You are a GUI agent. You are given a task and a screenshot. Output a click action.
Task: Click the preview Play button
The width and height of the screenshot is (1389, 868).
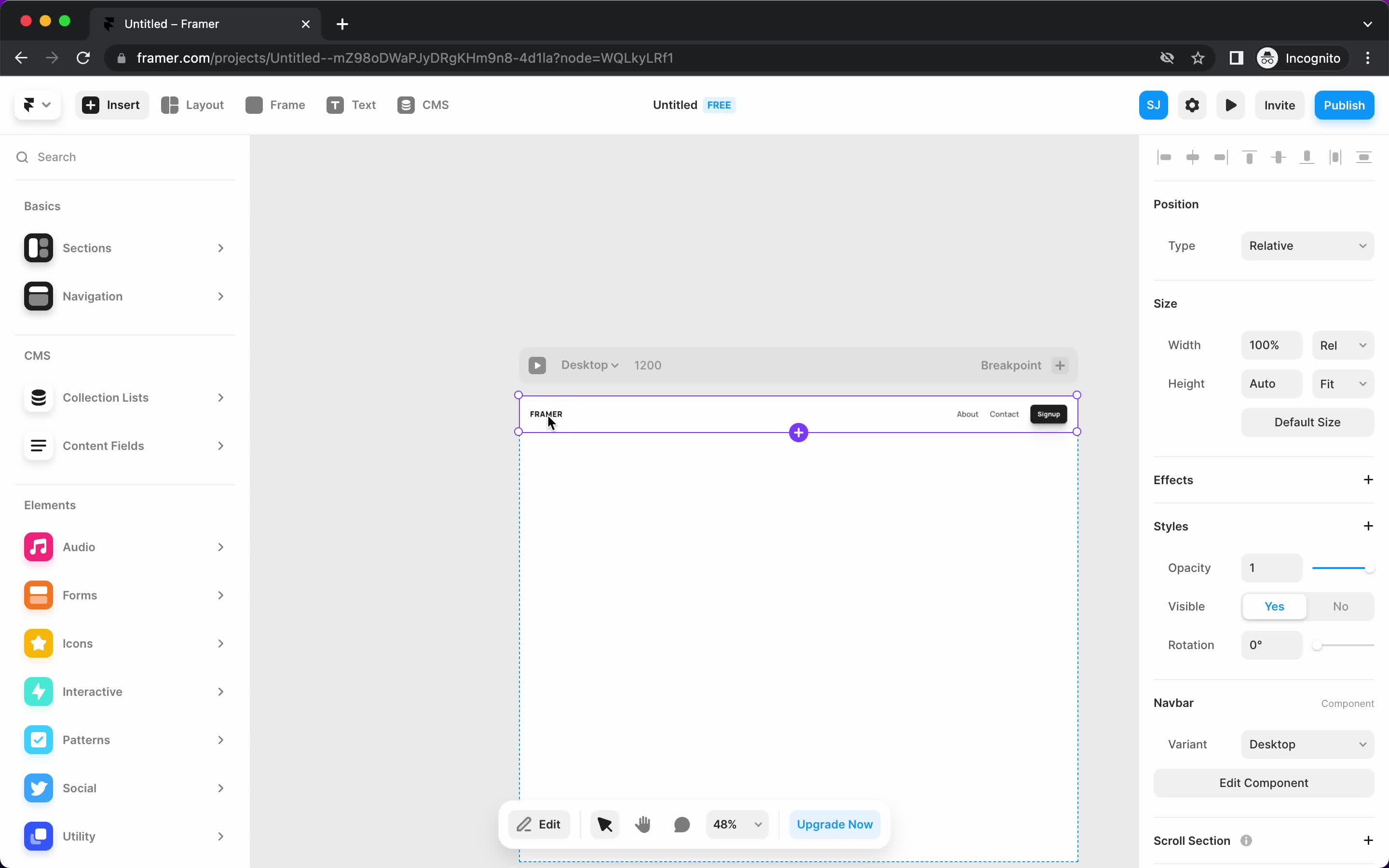click(1231, 105)
